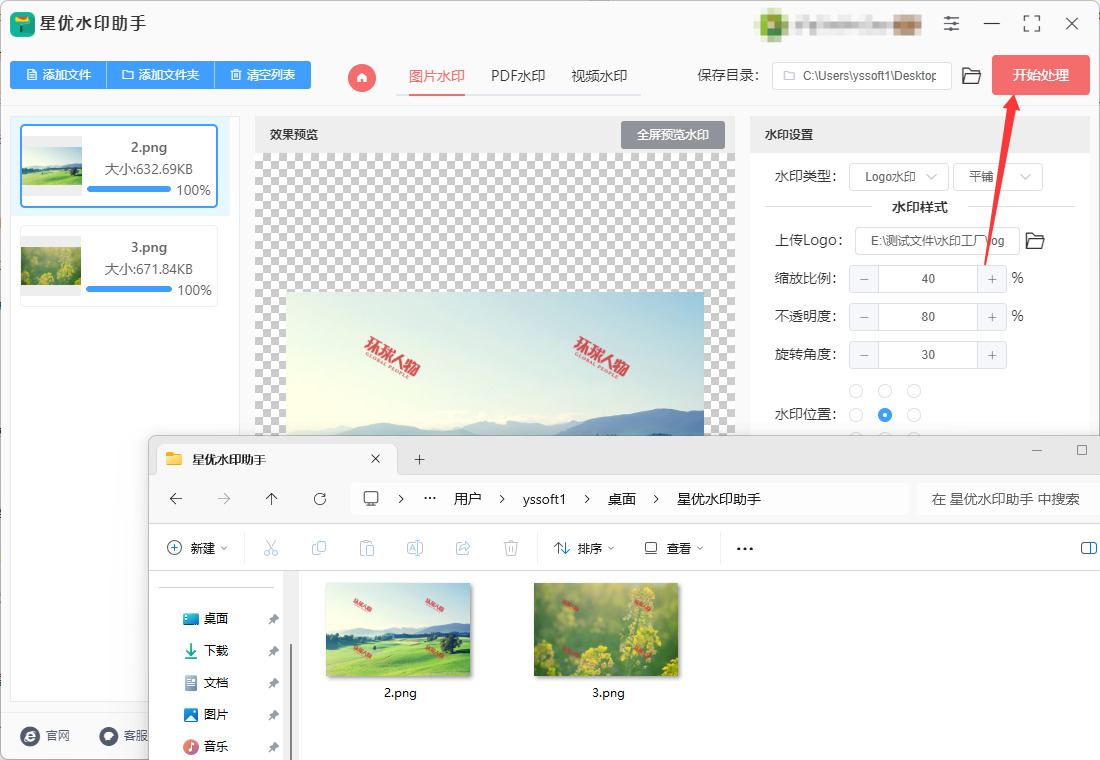Click the 开始处理 button
The height and width of the screenshot is (760, 1100).
1040,75
